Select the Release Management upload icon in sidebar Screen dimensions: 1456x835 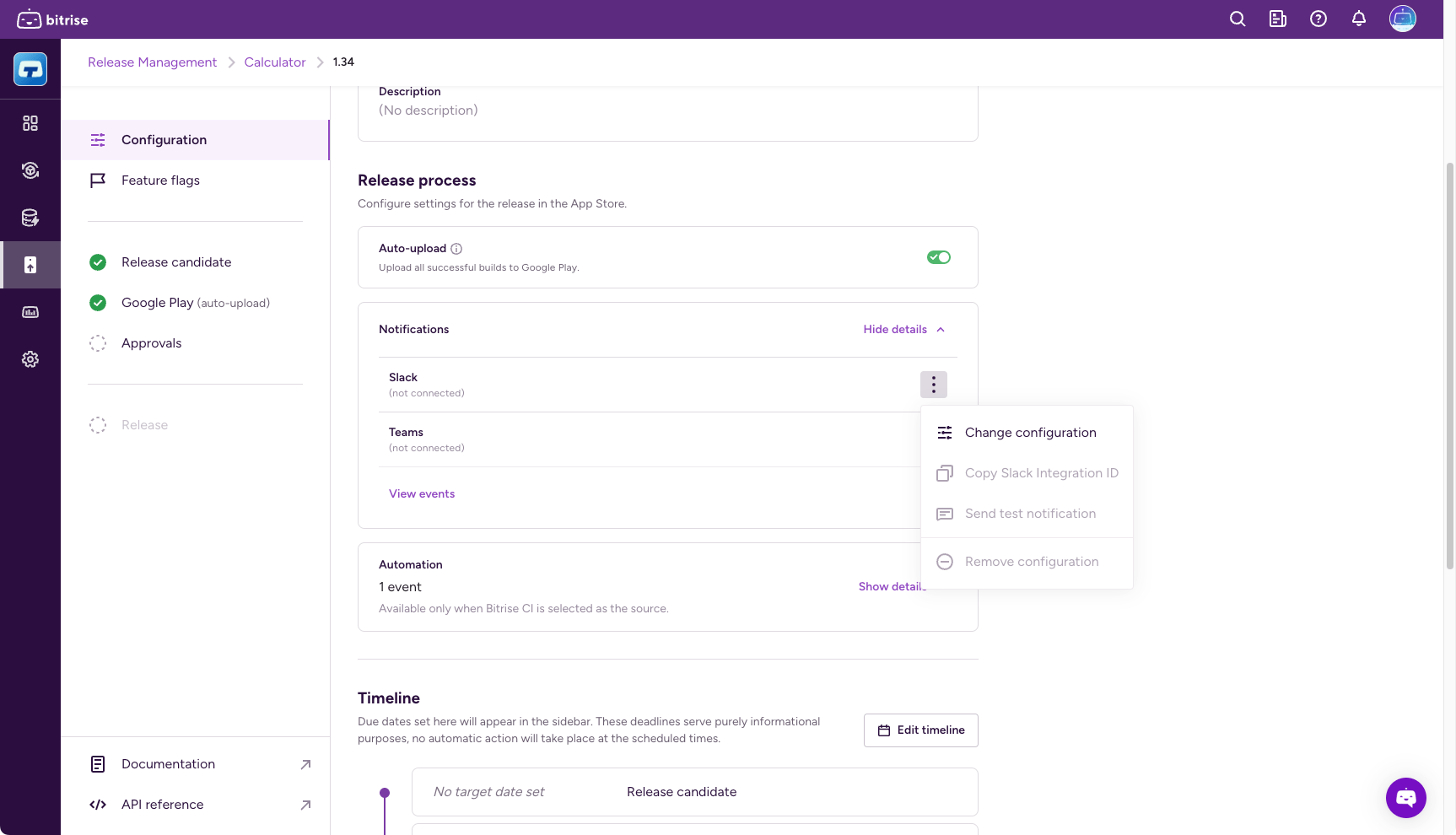[30, 265]
